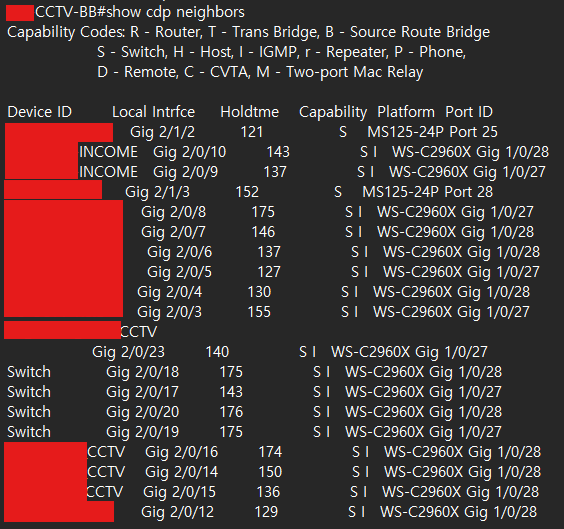Click 'Gig 1/0/27' port in Gig 2/0/23 row
This screenshot has width=564, height=529.
tap(451, 352)
